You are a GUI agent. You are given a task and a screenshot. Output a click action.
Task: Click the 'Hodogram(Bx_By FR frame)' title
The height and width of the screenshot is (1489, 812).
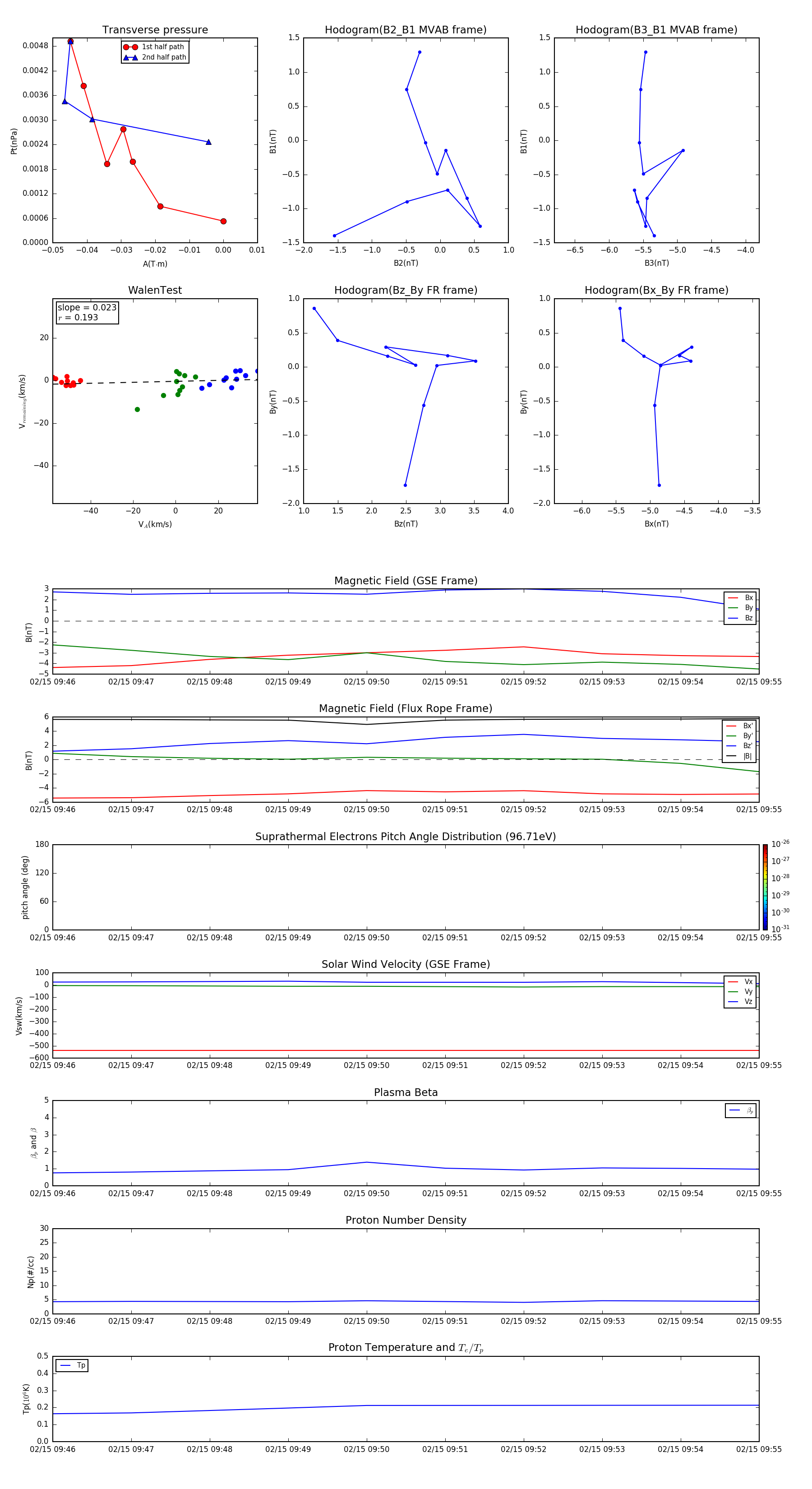656,290
